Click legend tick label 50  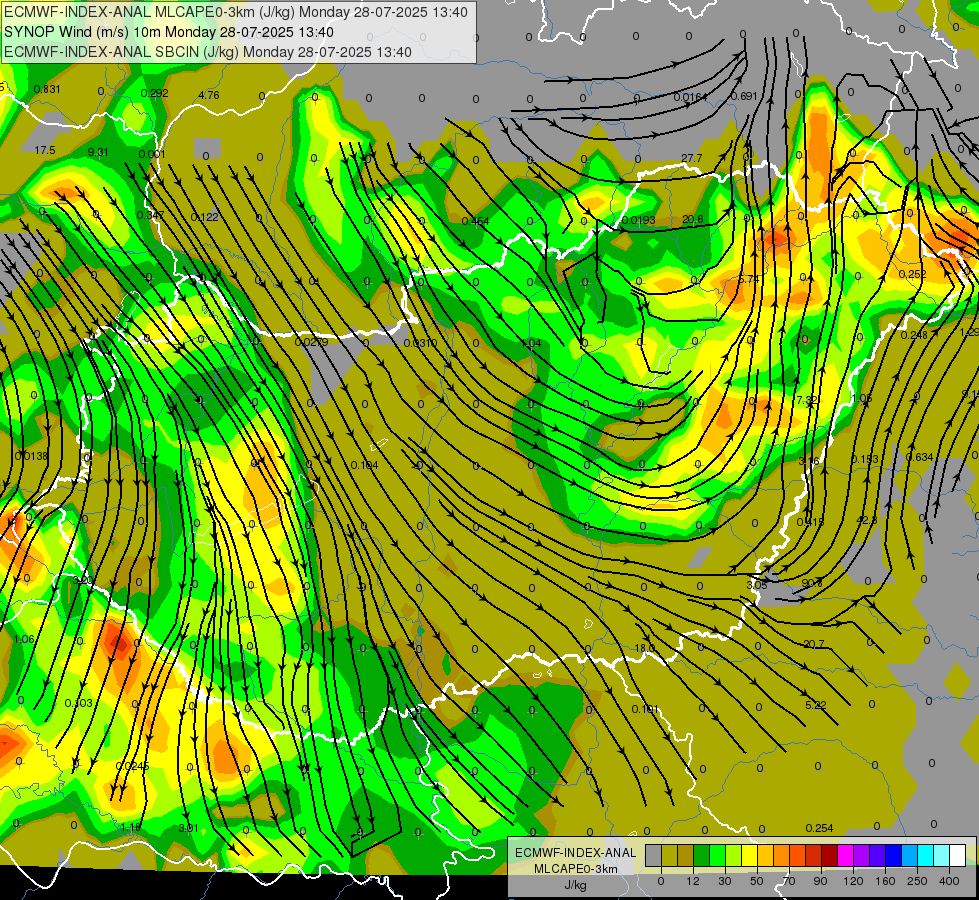(x=757, y=881)
